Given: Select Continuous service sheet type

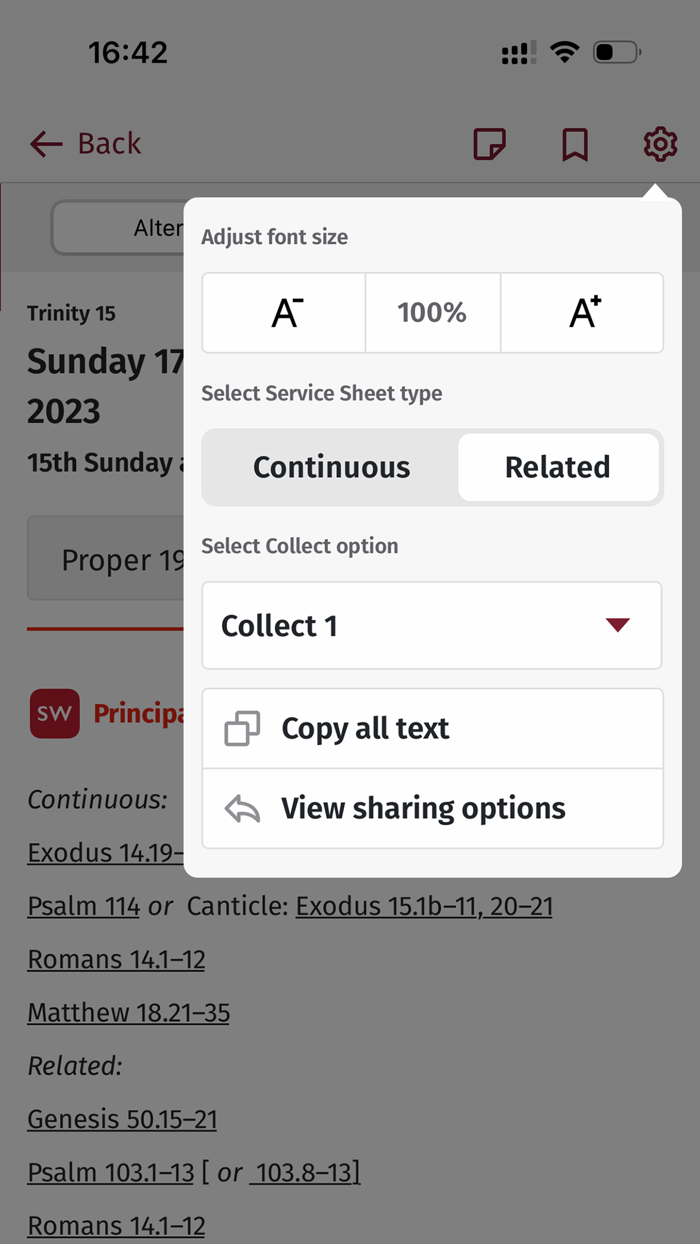Looking at the screenshot, I should click(x=331, y=467).
